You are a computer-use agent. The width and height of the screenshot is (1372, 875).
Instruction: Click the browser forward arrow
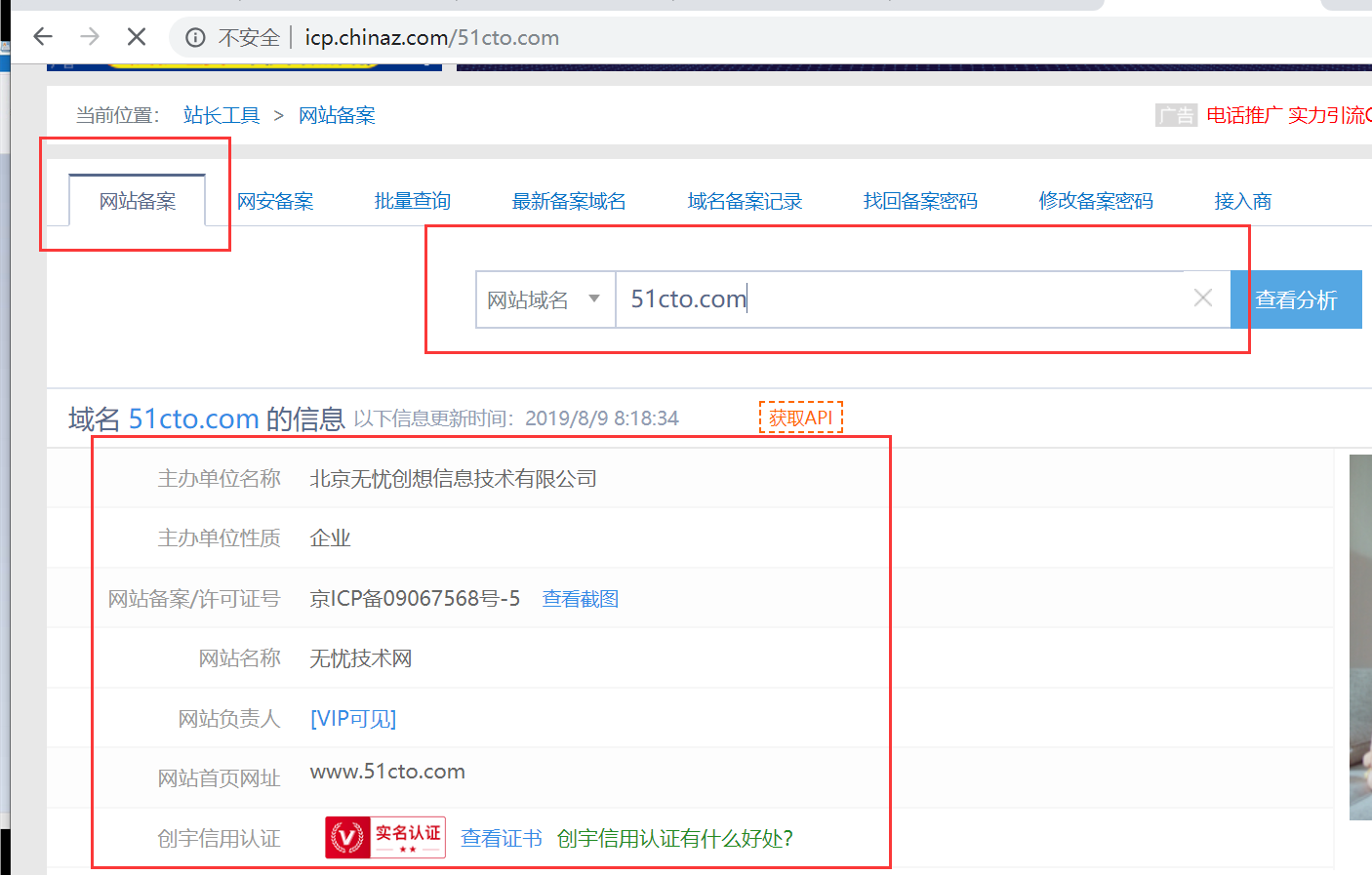90,37
